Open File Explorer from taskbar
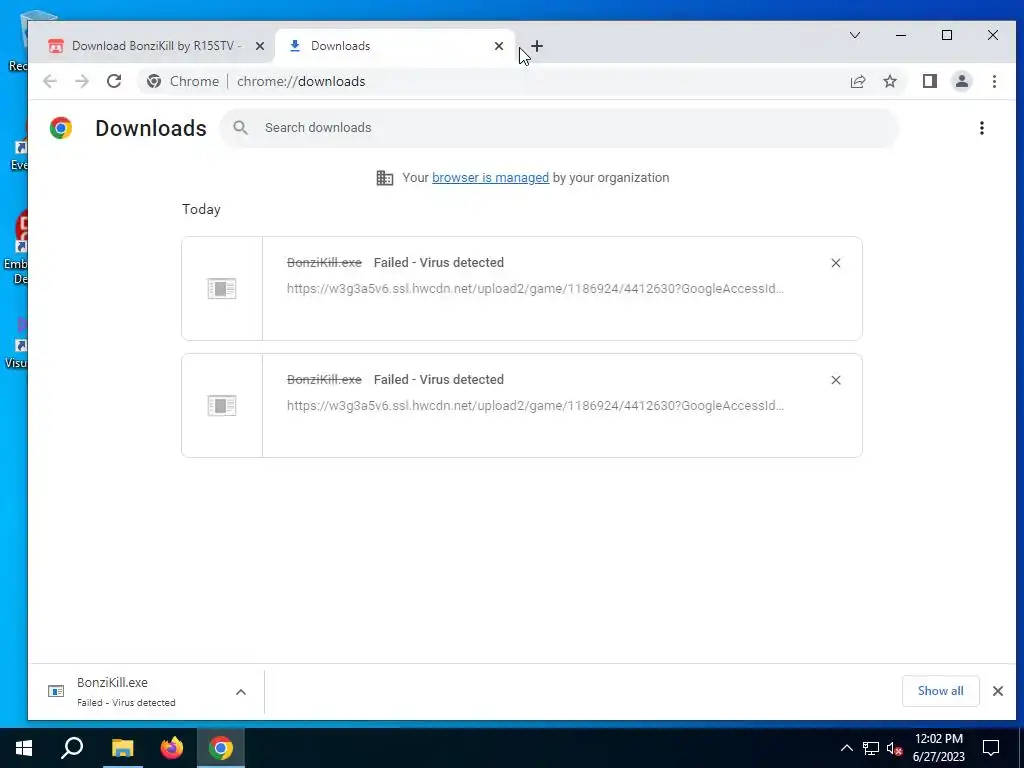Image resolution: width=1024 pixels, height=768 pixels. pyautogui.click(x=122, y=748)
